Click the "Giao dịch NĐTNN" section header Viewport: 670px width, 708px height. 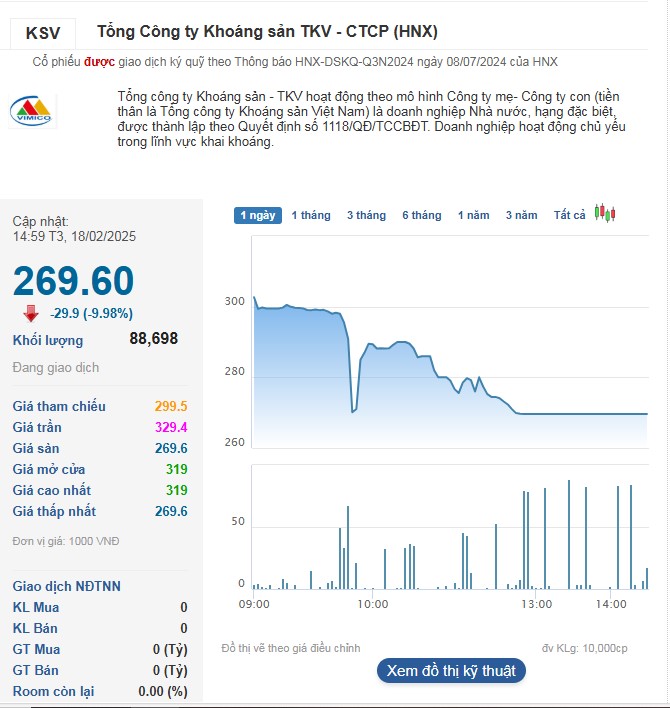[x=67, y=586]
